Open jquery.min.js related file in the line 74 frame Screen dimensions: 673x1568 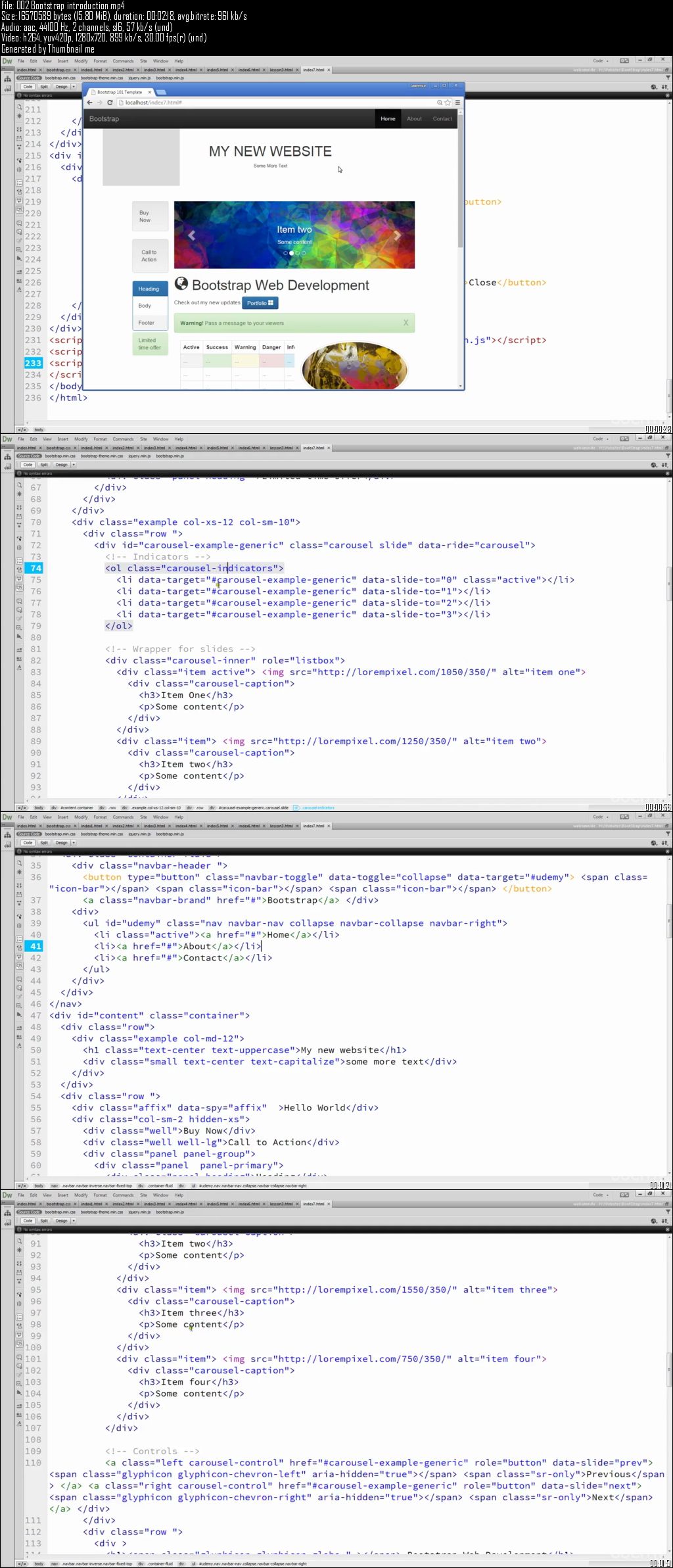point(139,456)
